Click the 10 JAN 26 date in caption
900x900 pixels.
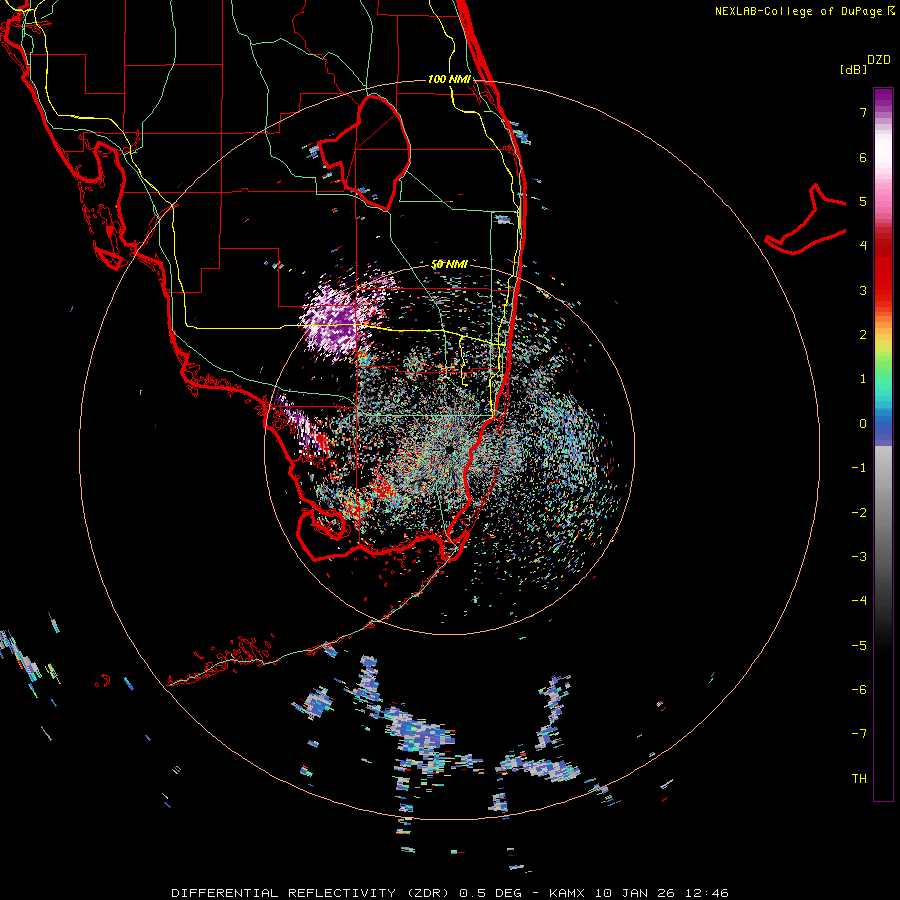633,893
